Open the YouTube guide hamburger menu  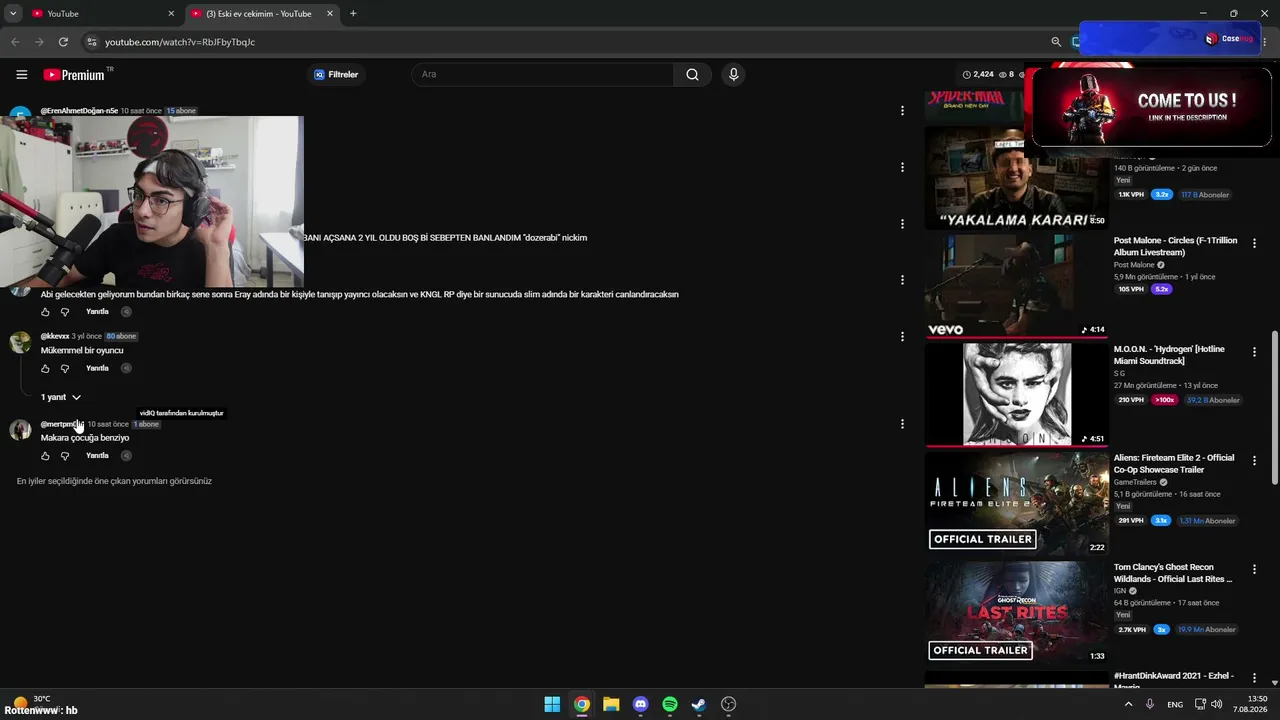click(x=21, y=75)
